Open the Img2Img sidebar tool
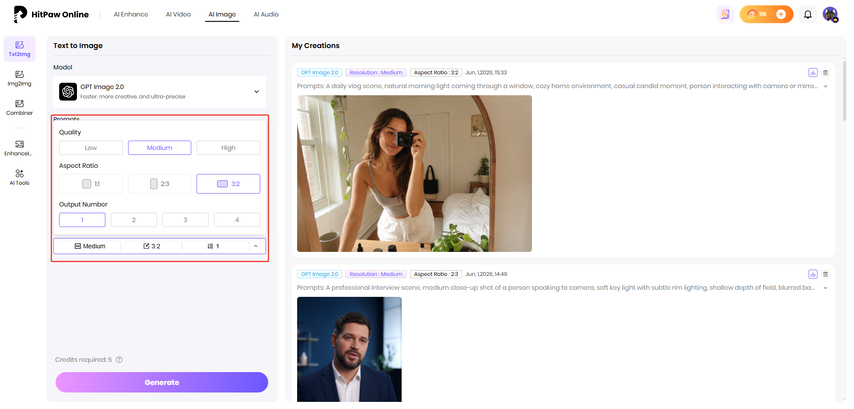 click(20, 78)
